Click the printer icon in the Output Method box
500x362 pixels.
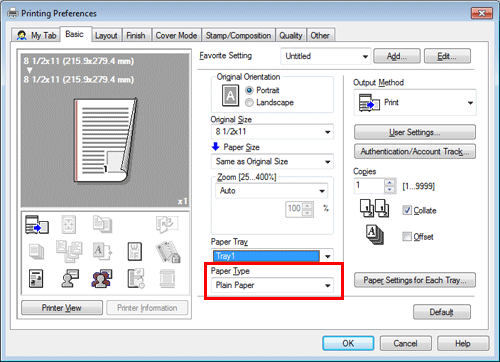[369, 103]
